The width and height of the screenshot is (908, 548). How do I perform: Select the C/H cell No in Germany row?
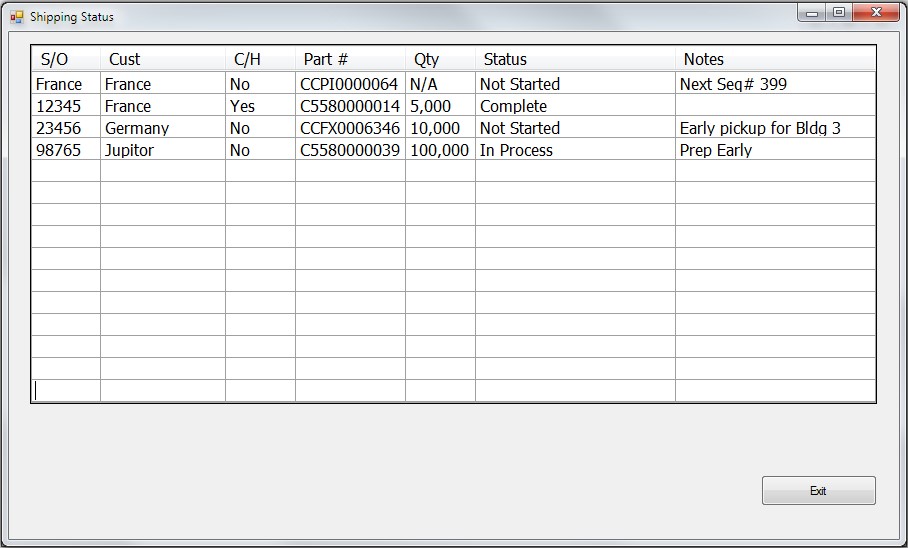261,128
